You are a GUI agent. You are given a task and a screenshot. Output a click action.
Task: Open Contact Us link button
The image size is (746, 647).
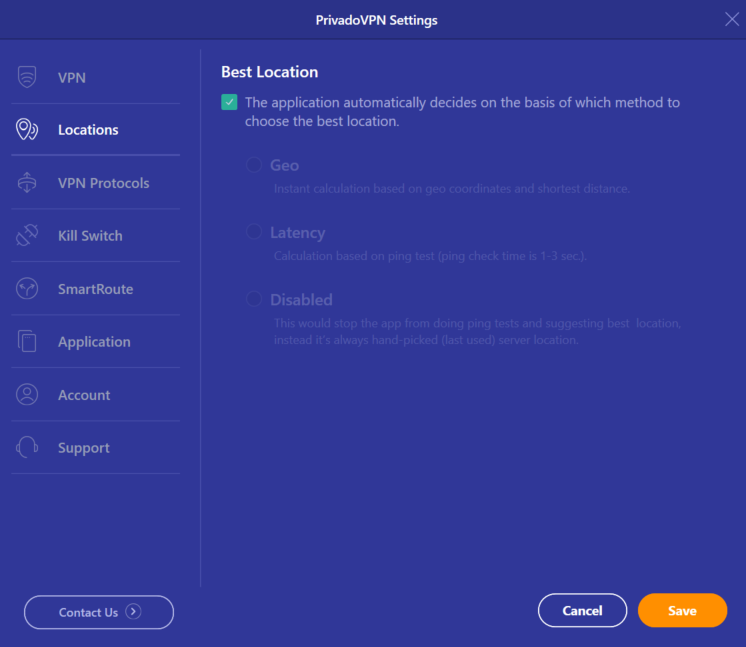coord(99,612)
